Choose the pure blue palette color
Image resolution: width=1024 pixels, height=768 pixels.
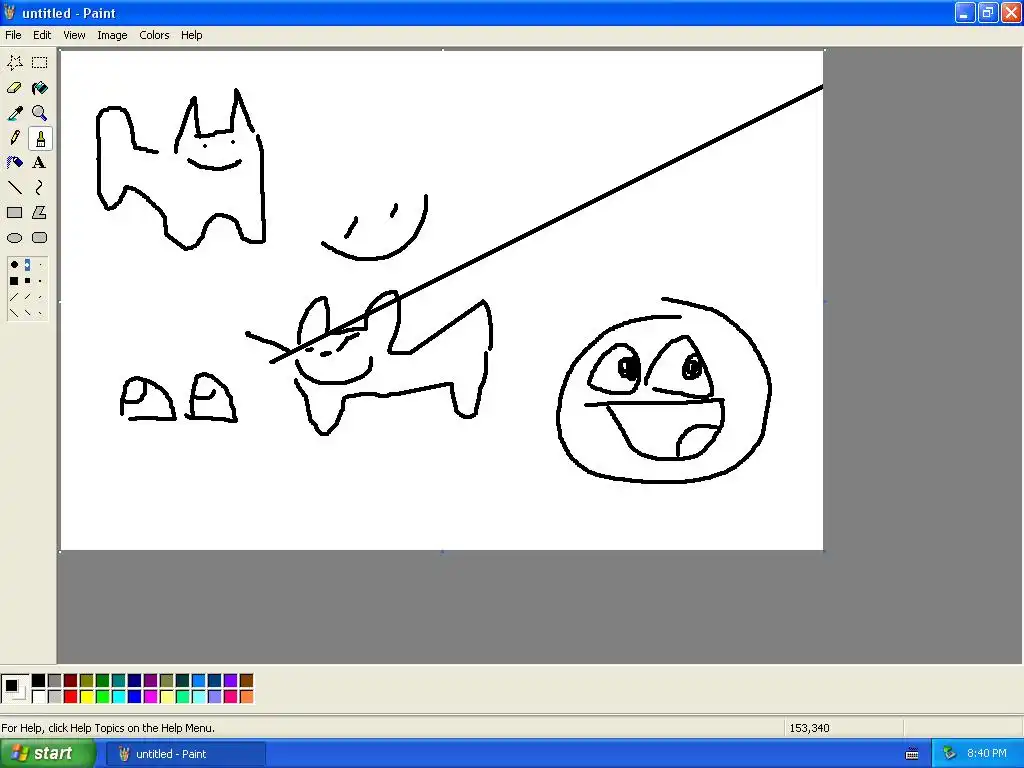point(135,697)
